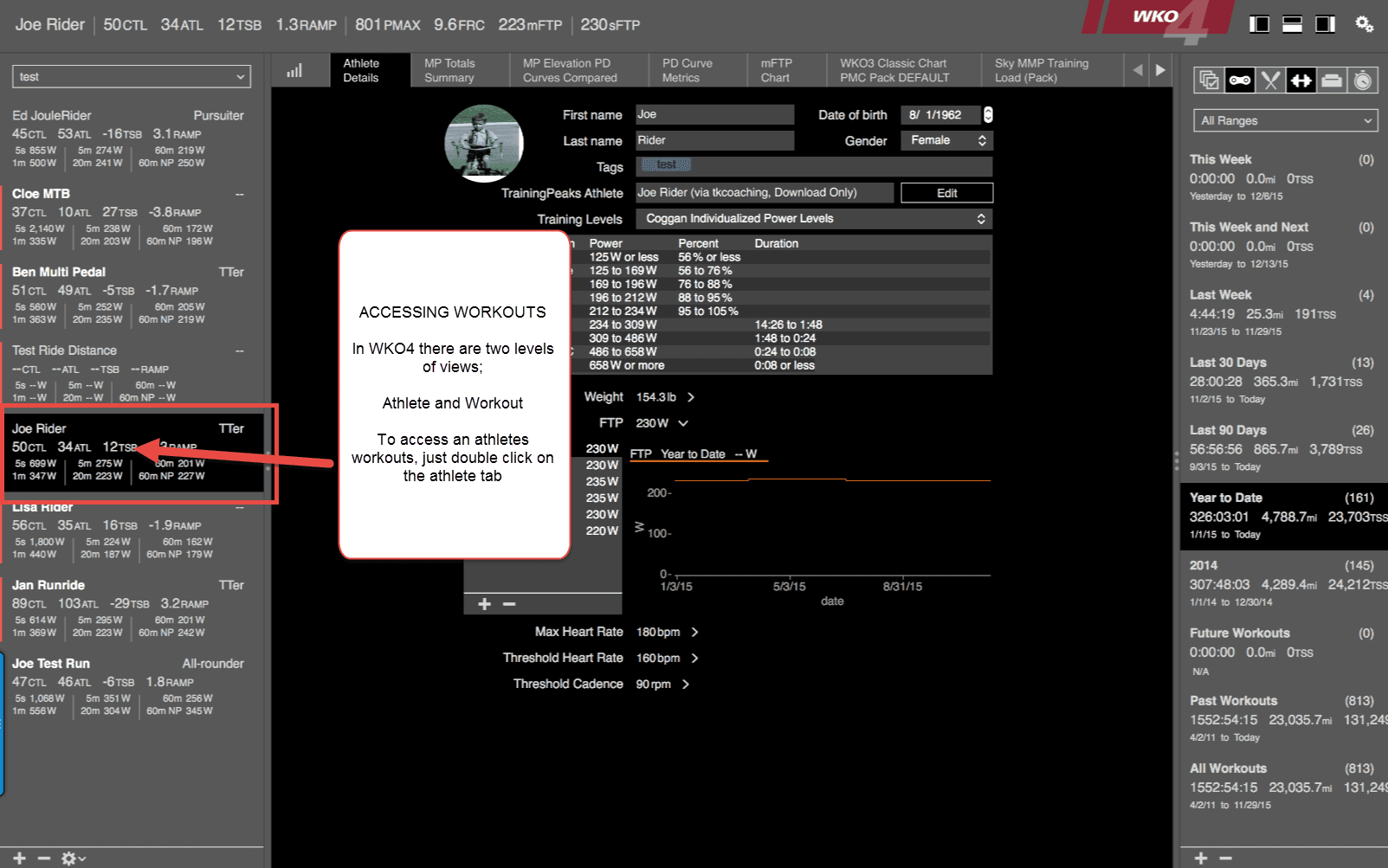
Task: Expand the FTP 230W history chevron
Action: tap(683, 423)
